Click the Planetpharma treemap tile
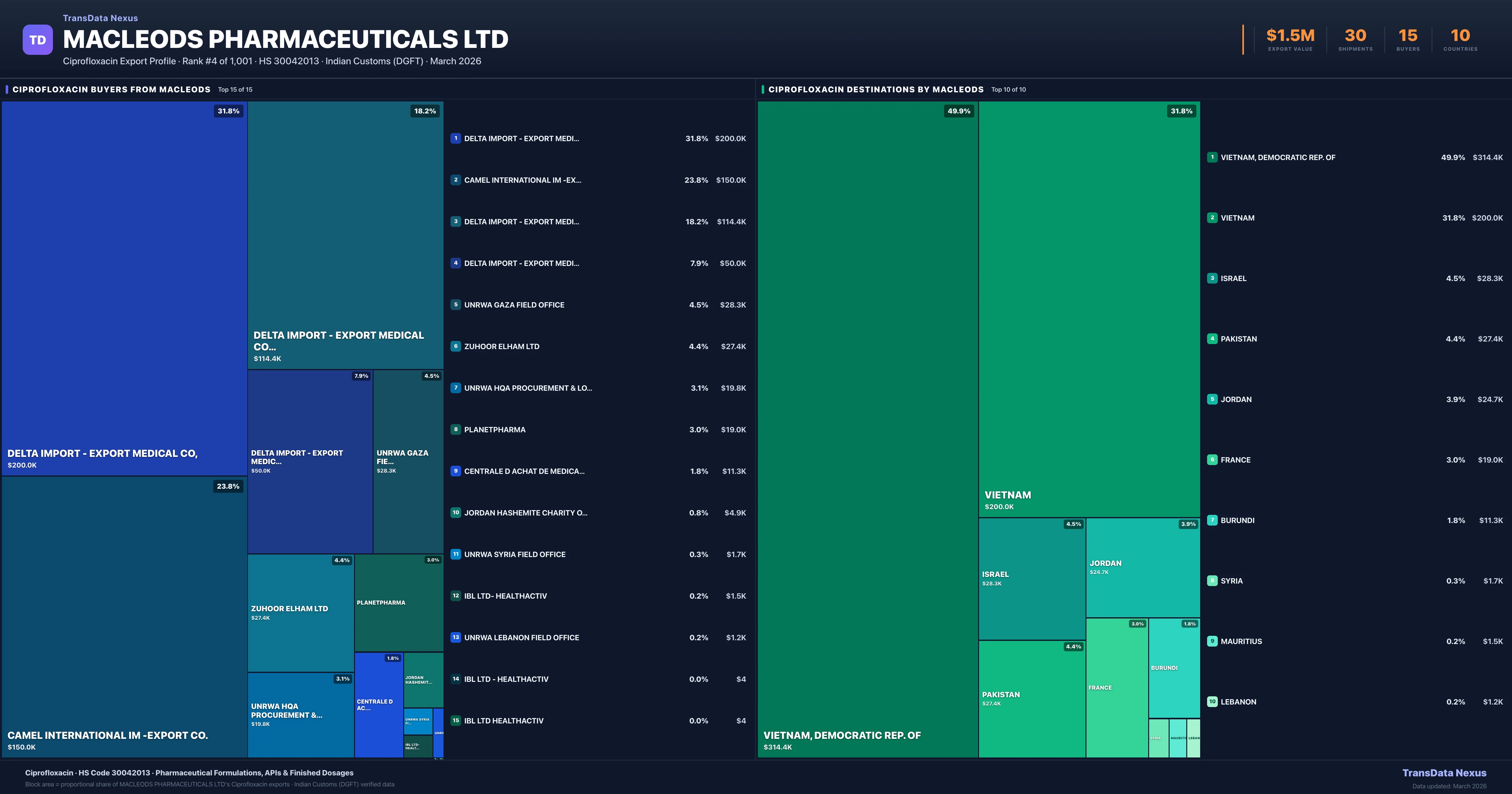The height and width of the screenshot is (794, 1512). pyautogui.click(x=398, y=602)
